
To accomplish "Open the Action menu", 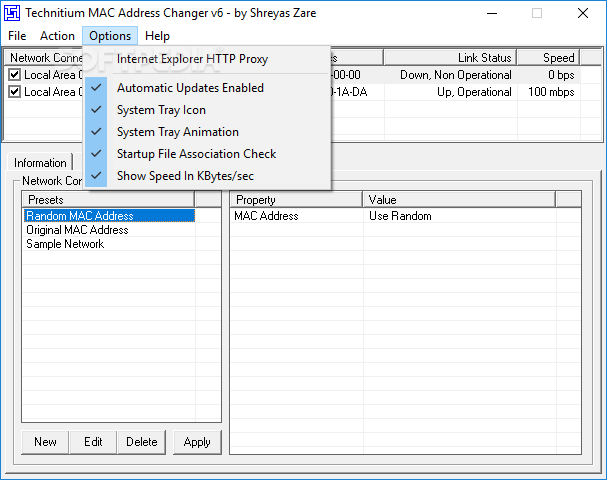I will pos(57,36).
